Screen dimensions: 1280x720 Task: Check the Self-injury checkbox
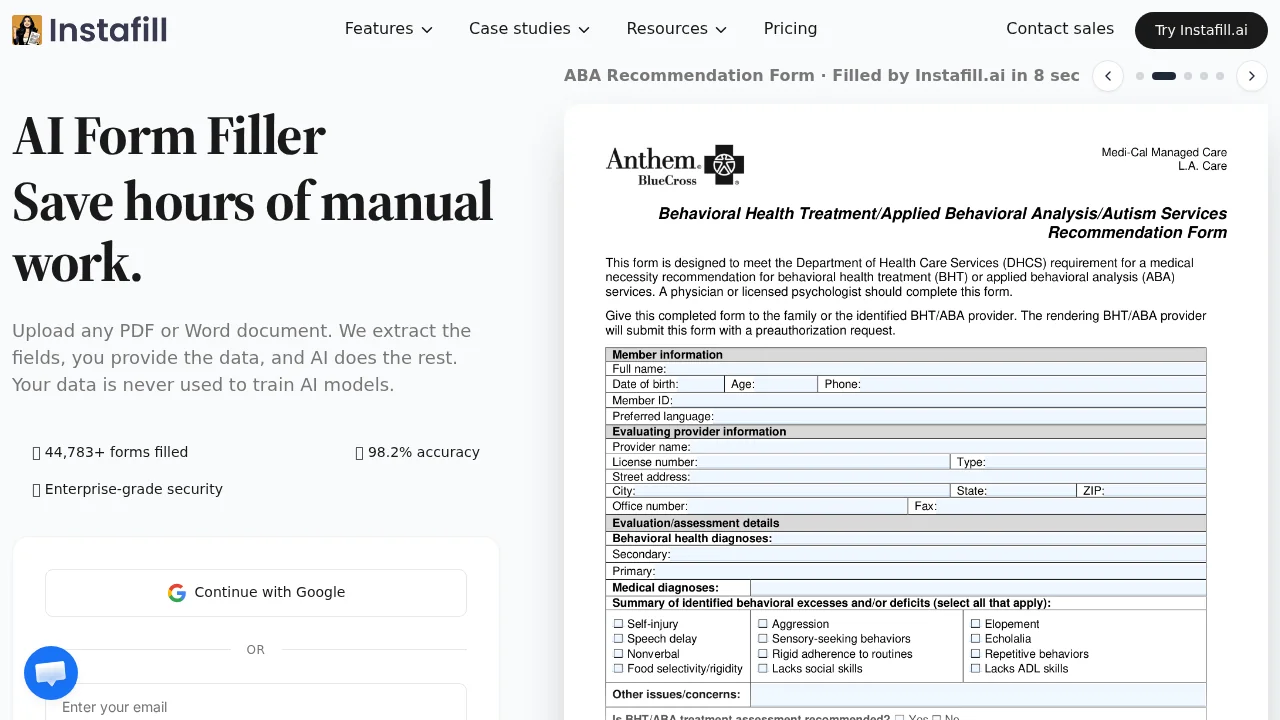(618, 624)
